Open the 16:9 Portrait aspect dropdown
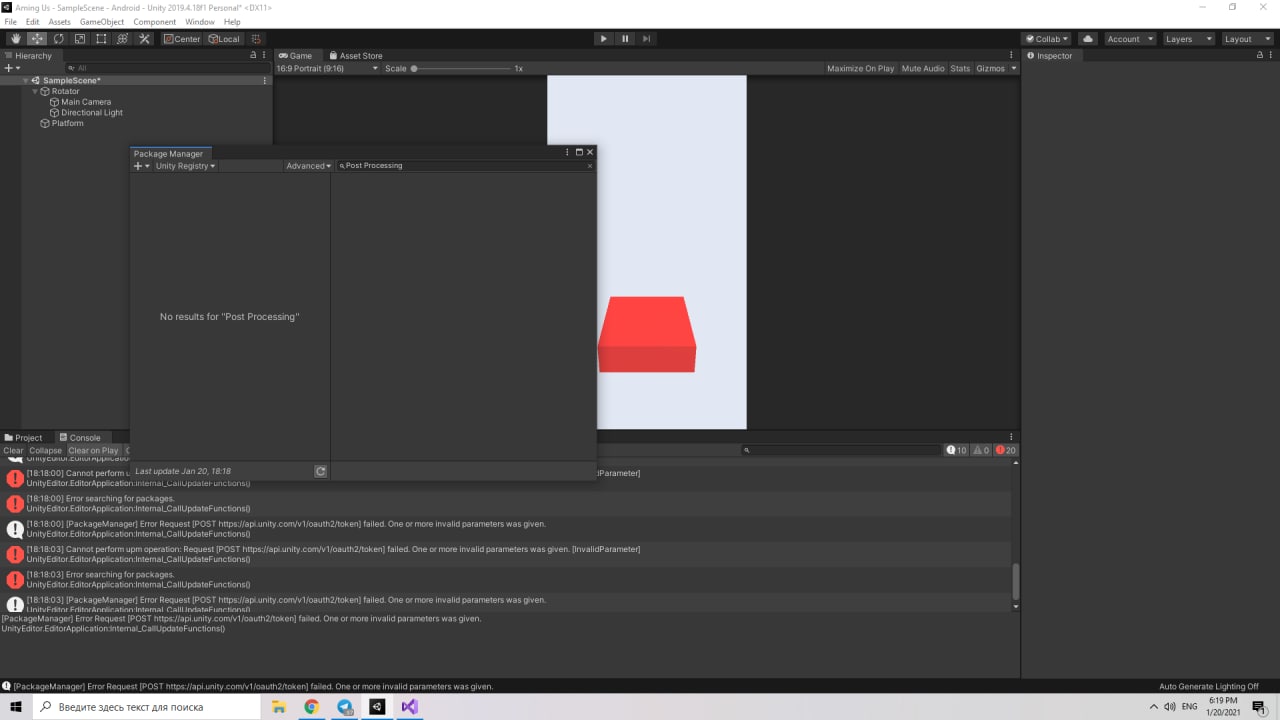Screen dimensions: 1280x720 [x=327, y=68]
